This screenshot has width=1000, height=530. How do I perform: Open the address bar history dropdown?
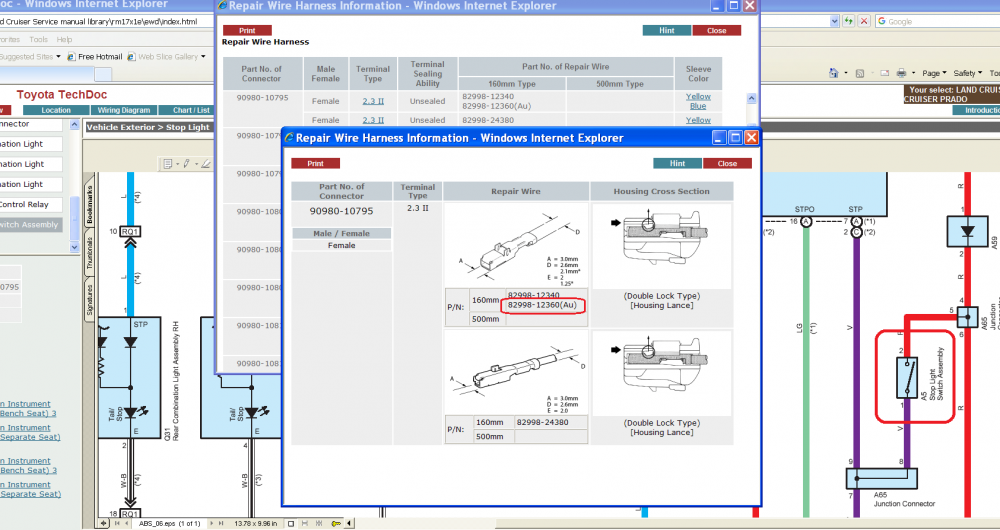[x=834, y=21]
